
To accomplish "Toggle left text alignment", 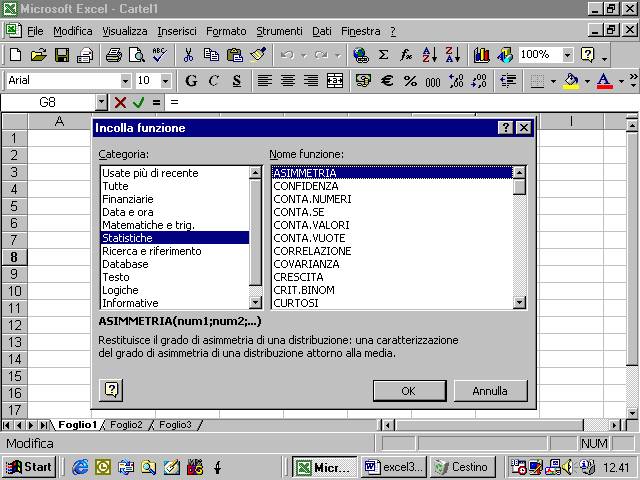I will click(264, 80).
